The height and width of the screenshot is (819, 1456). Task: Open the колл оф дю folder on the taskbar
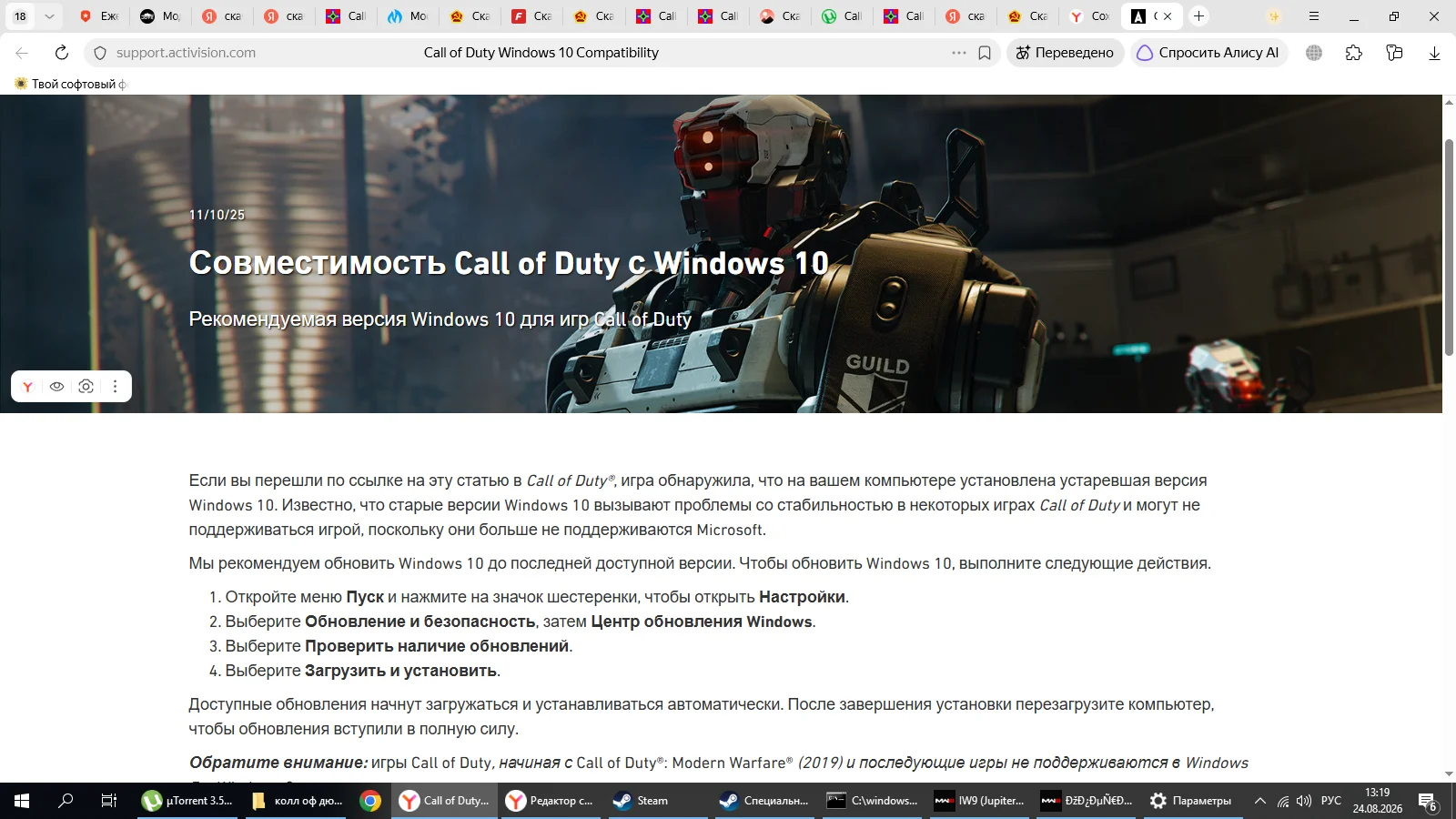click(296, 801)
